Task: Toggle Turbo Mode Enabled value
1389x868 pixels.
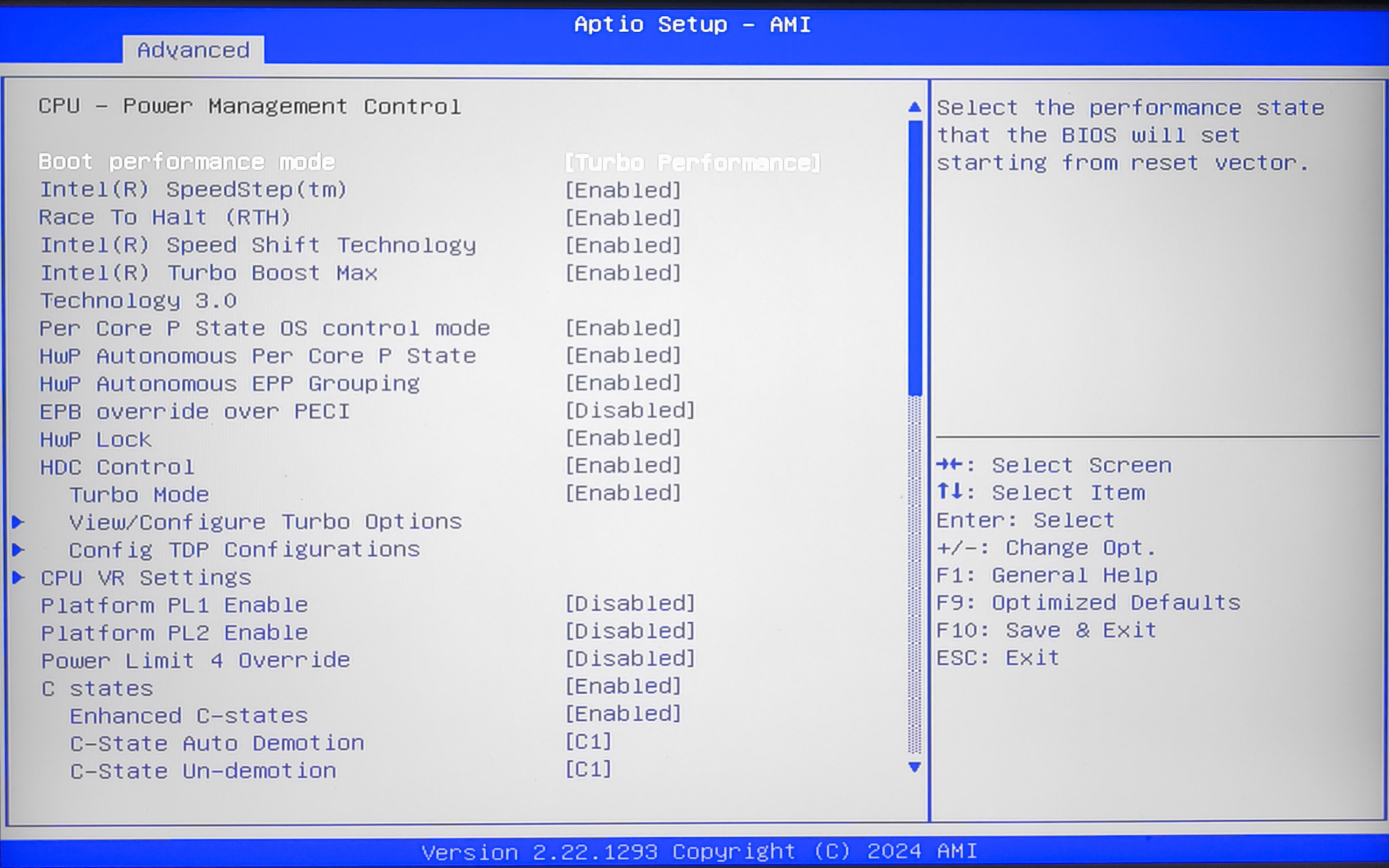Action: click(623, 493)
